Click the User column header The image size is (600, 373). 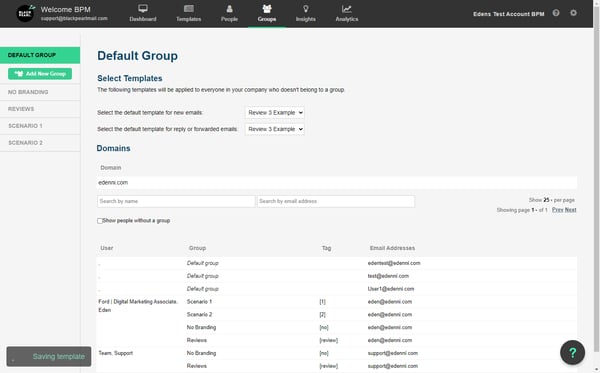(x=107, y=248)
